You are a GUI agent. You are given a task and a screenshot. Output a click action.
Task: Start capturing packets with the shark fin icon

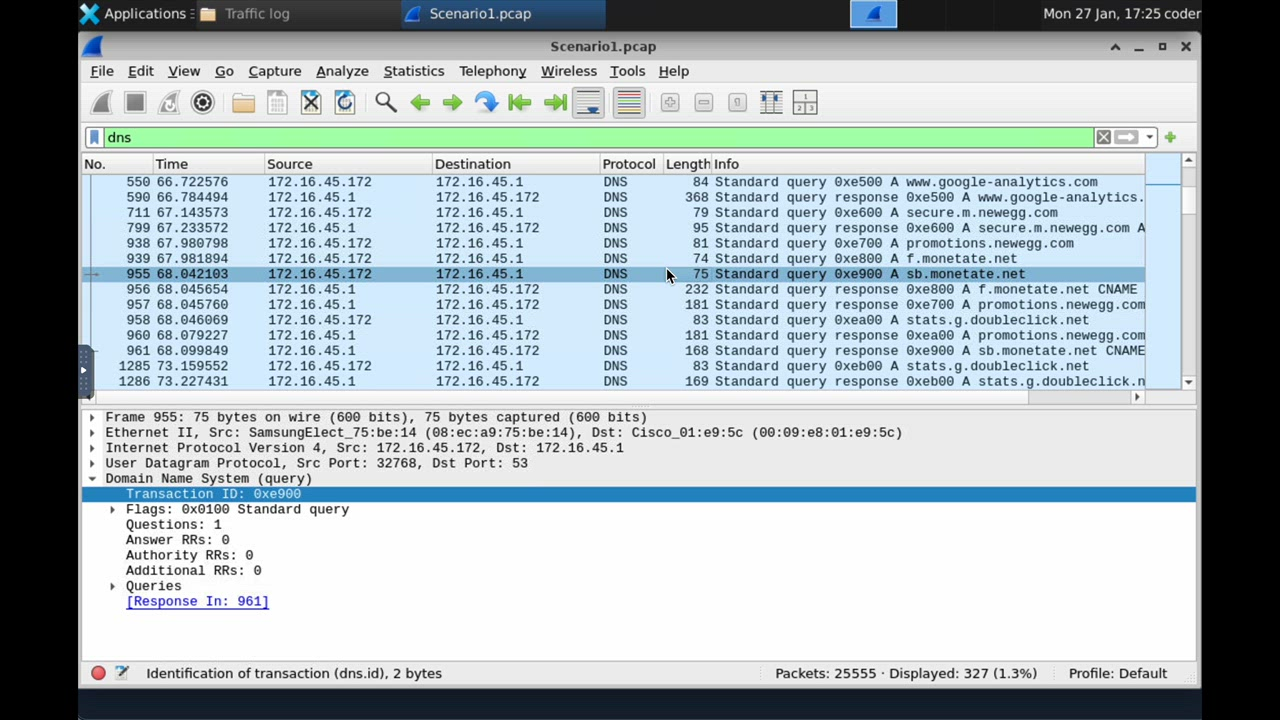[102, 103]
